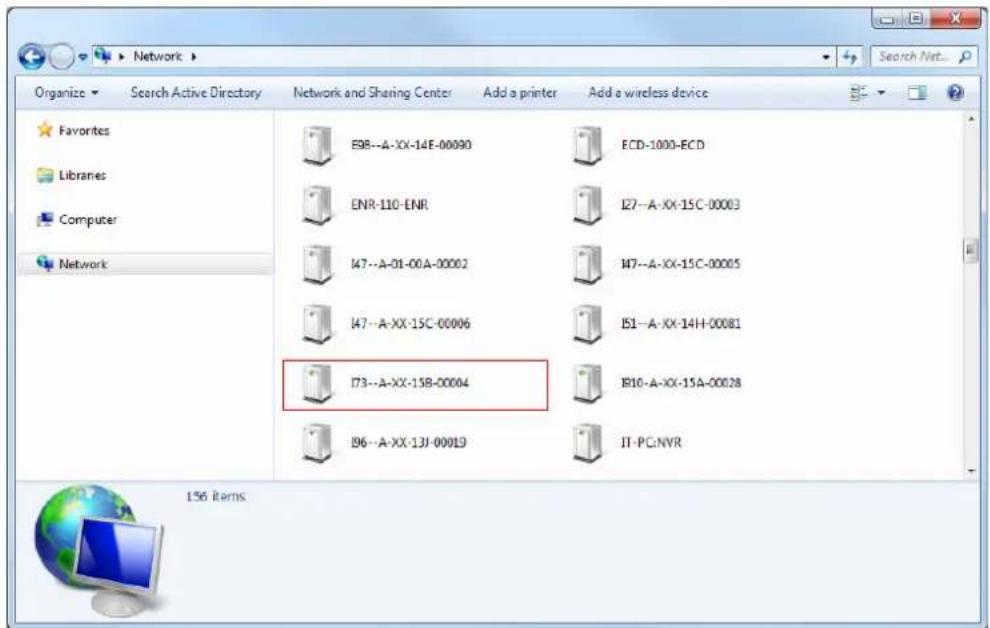The width and height of the screenshot is (990, 628).
Task: Select computer icon for I47--A-XX-15C-00005
Action: [587, 264]
